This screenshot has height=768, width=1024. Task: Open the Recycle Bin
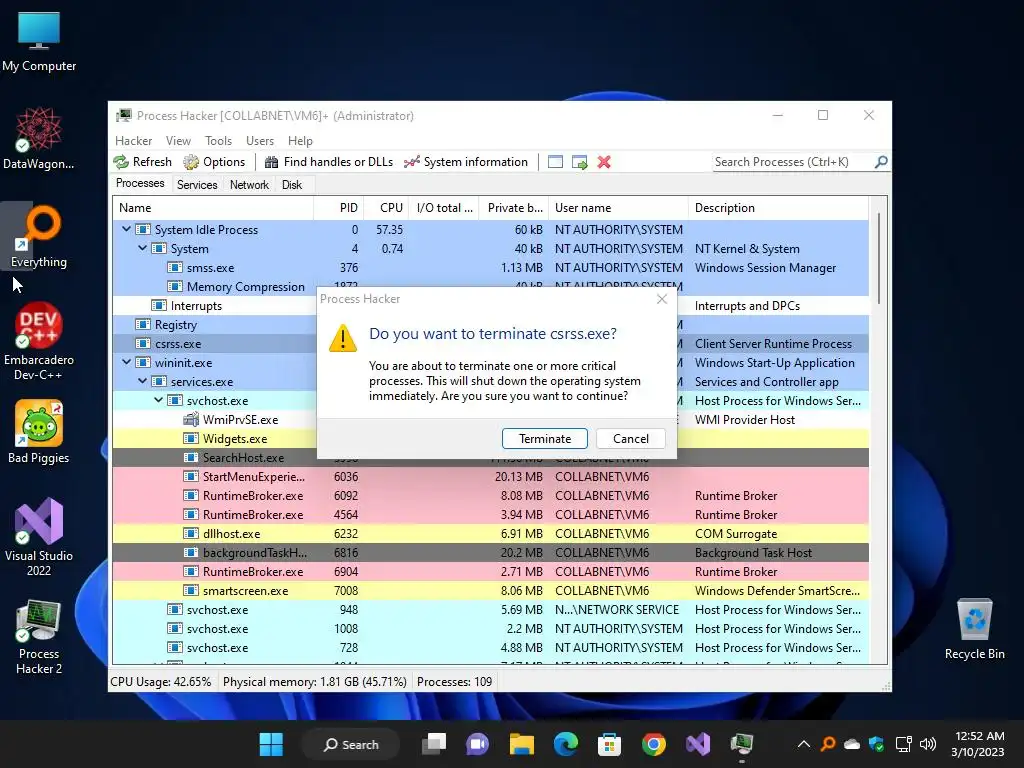974,629
